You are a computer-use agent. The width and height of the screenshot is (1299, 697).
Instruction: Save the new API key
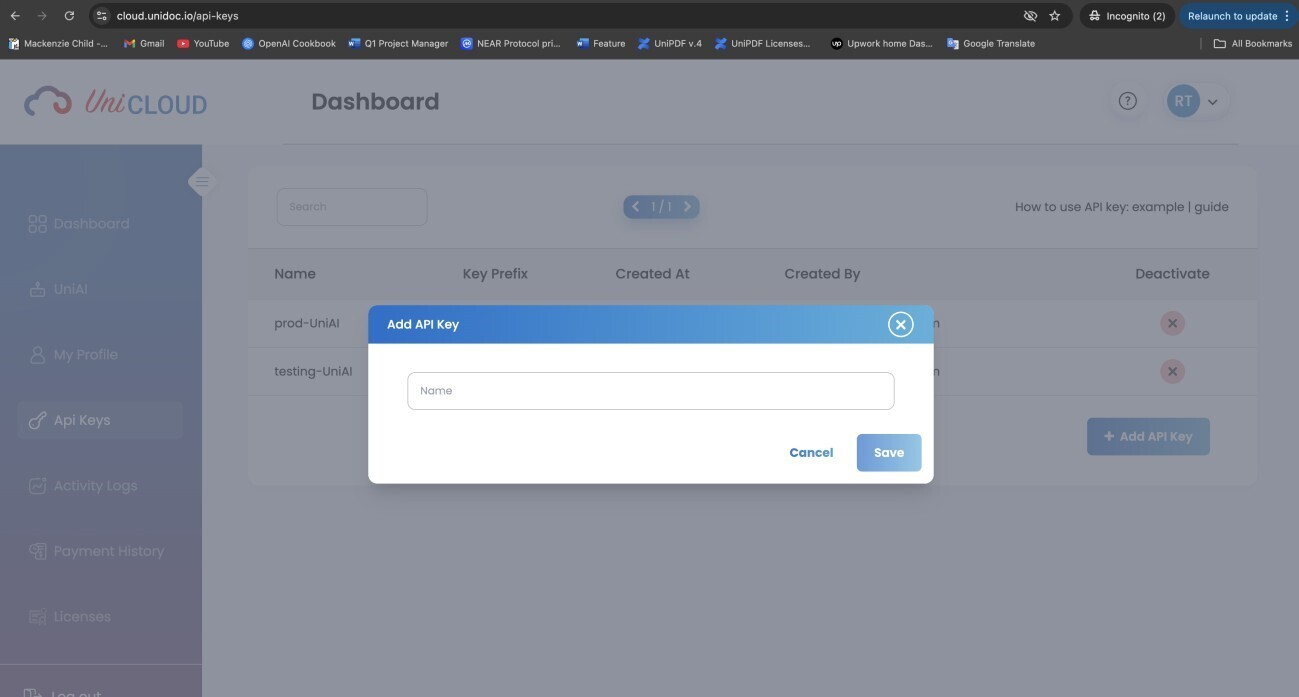point(887,452)
